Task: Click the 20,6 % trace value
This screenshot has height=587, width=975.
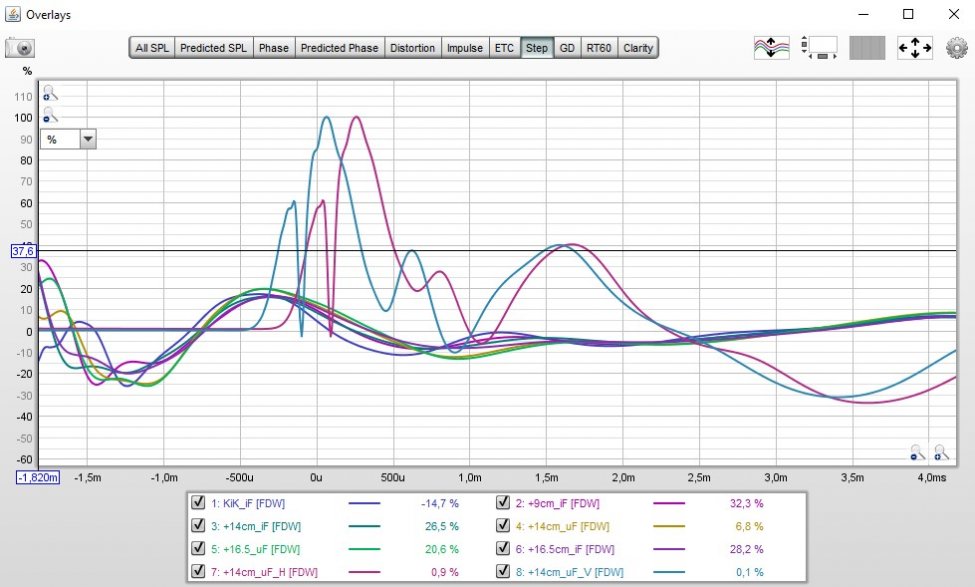Action: point(441,549)
